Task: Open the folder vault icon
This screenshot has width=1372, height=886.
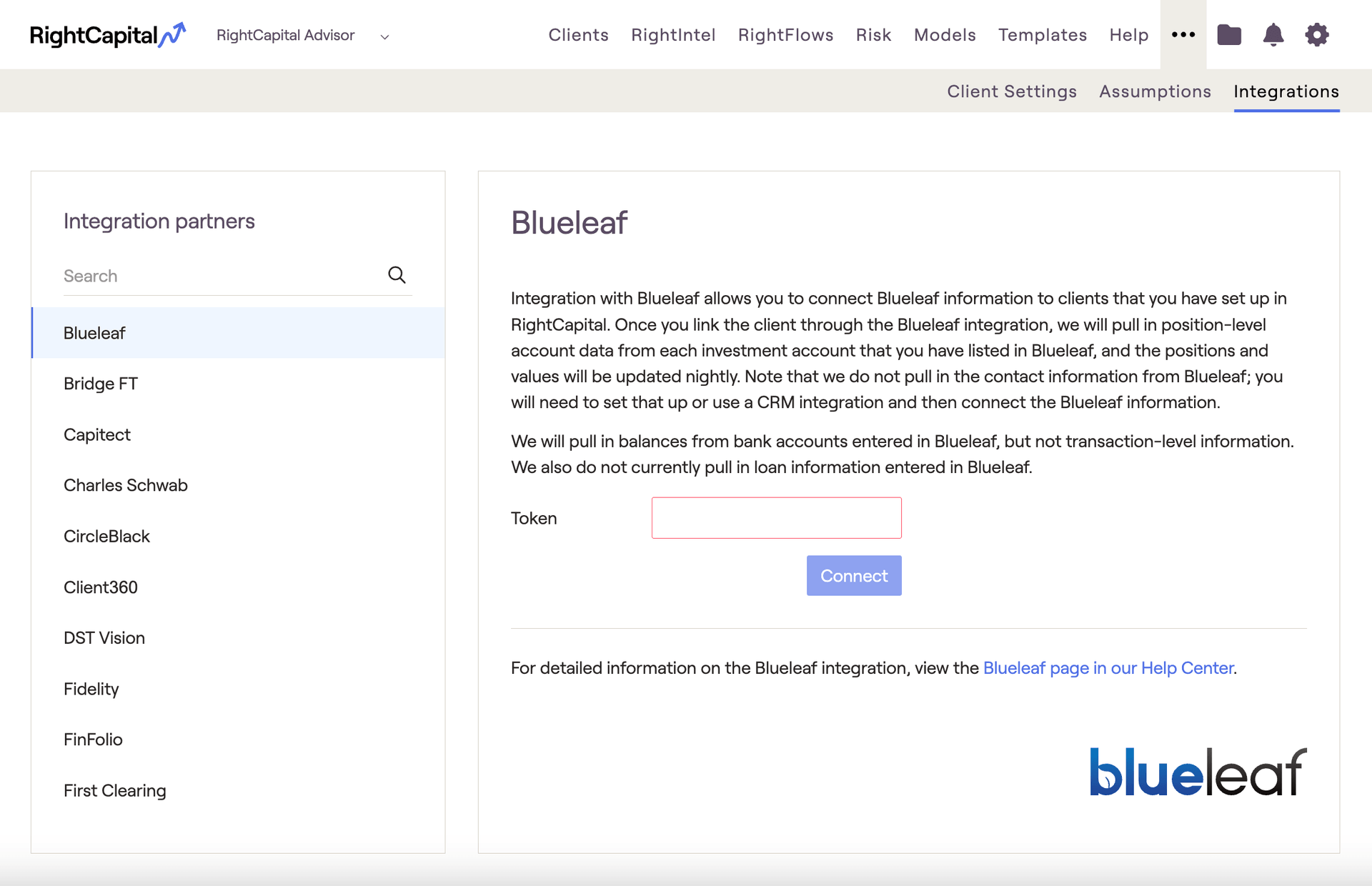Action: (1229, 34)
